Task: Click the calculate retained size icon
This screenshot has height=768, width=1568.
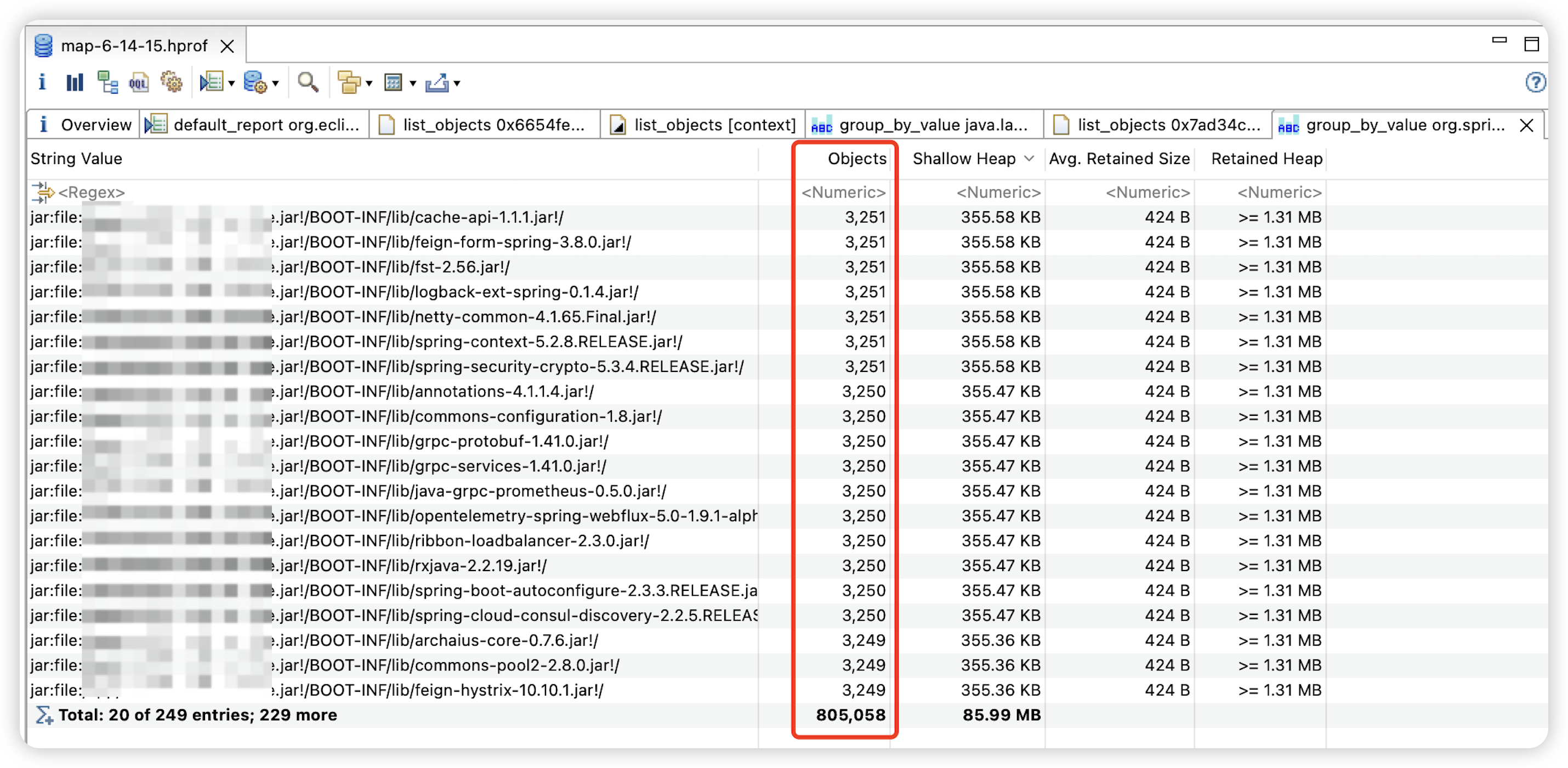Action: point(393,82)
